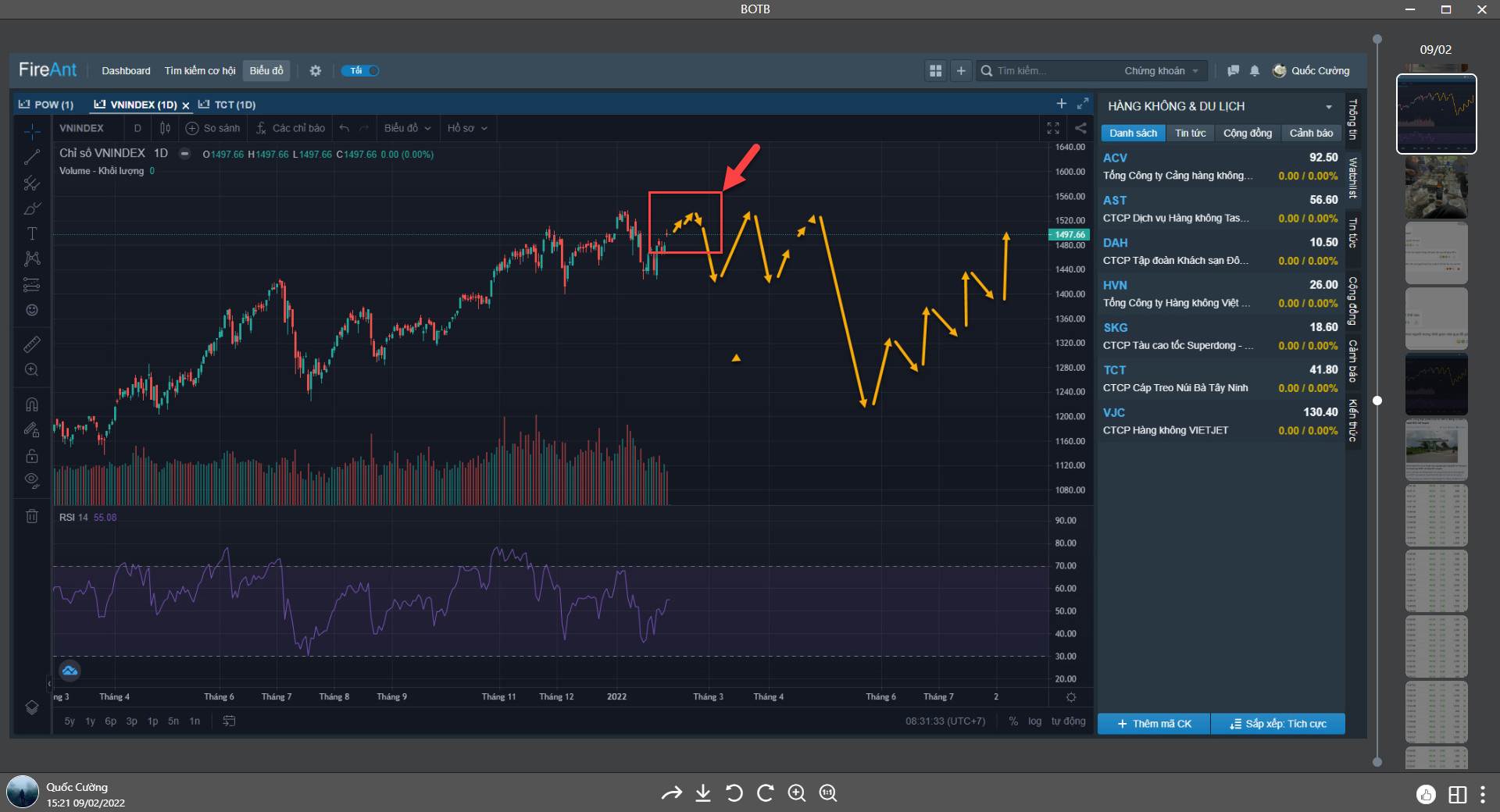Toggle hide all drawings eye icon

coord(31,480)
